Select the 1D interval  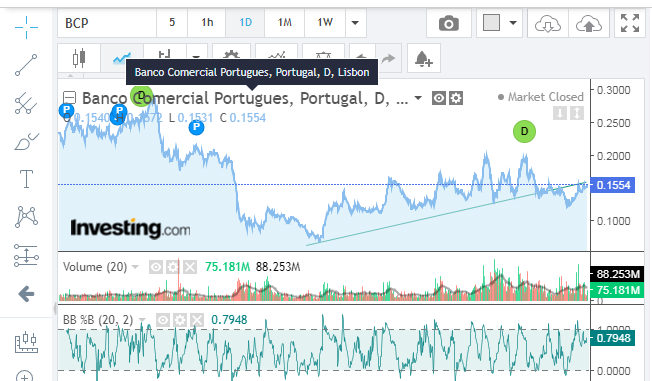click(245, 23)
